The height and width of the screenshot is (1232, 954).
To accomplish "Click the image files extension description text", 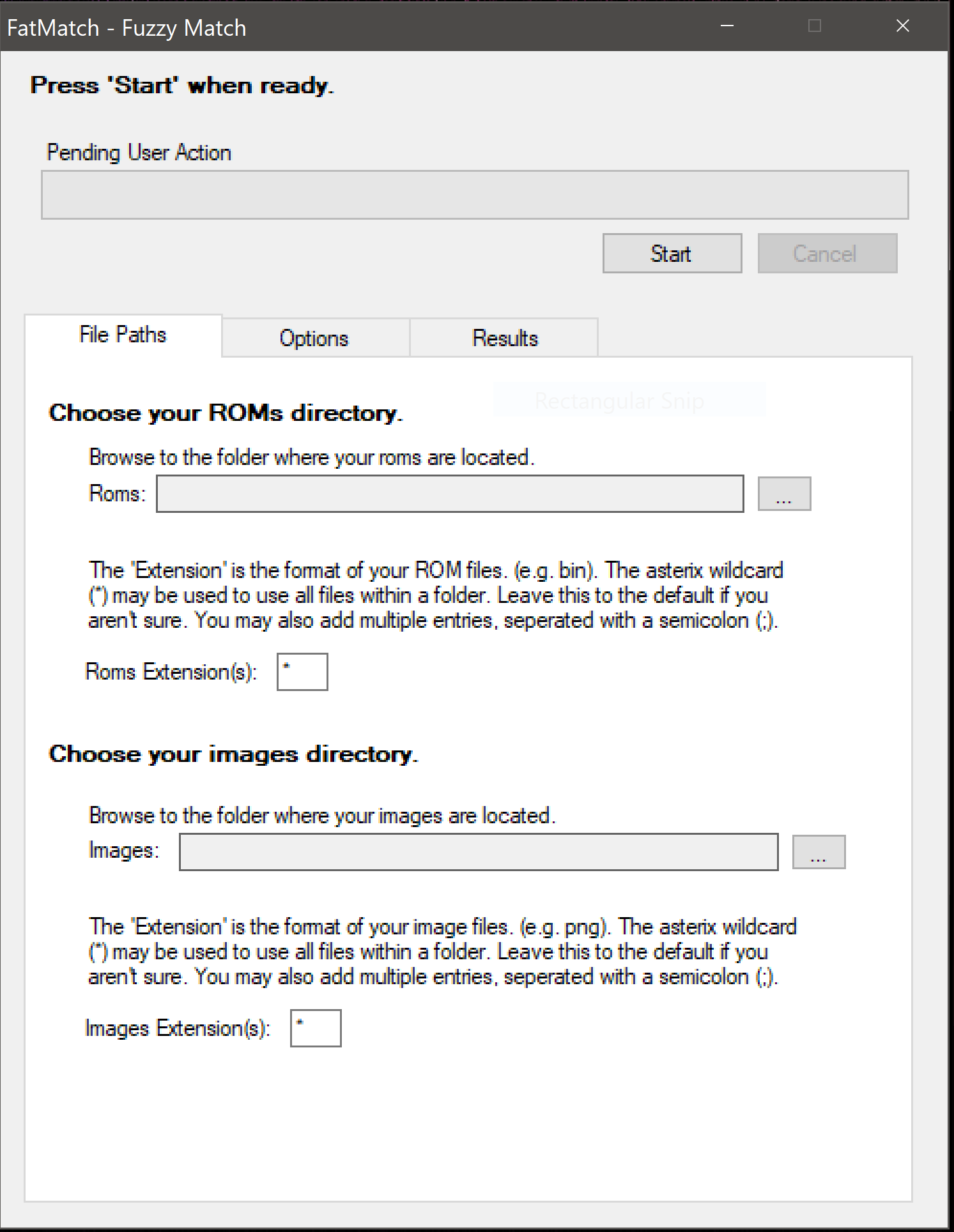I will 442,952.
